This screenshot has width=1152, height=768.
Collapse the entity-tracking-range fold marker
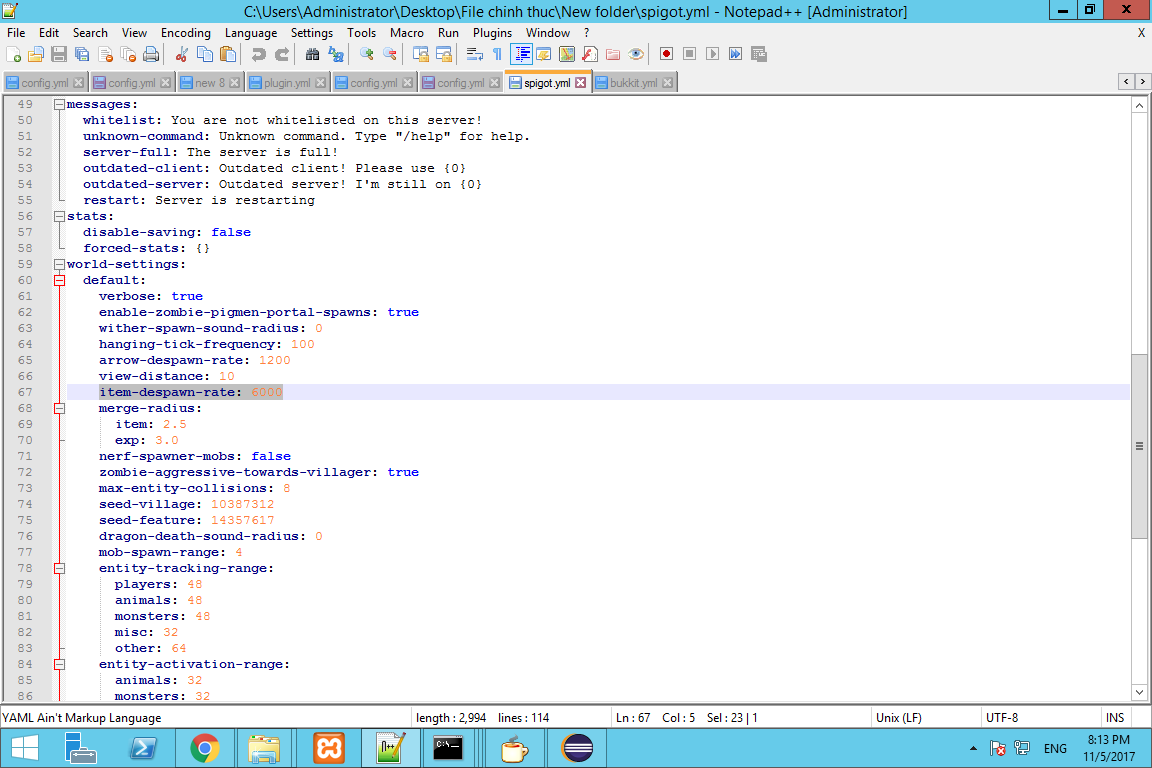tap(59, 568)
